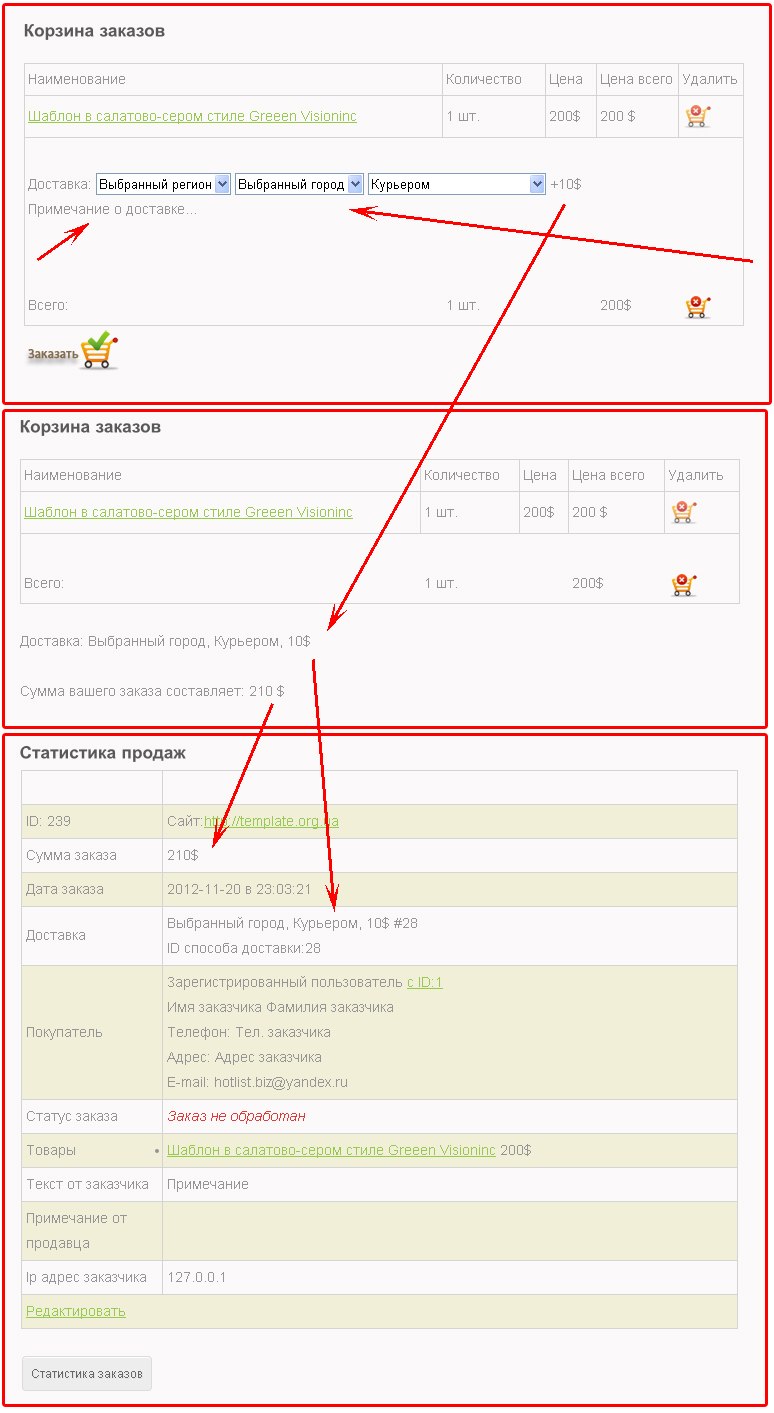Screen dimensions: 774x1413
Task: Click clear-cart icon in top cart's 'Всего' row
Action: coord(697,306)
